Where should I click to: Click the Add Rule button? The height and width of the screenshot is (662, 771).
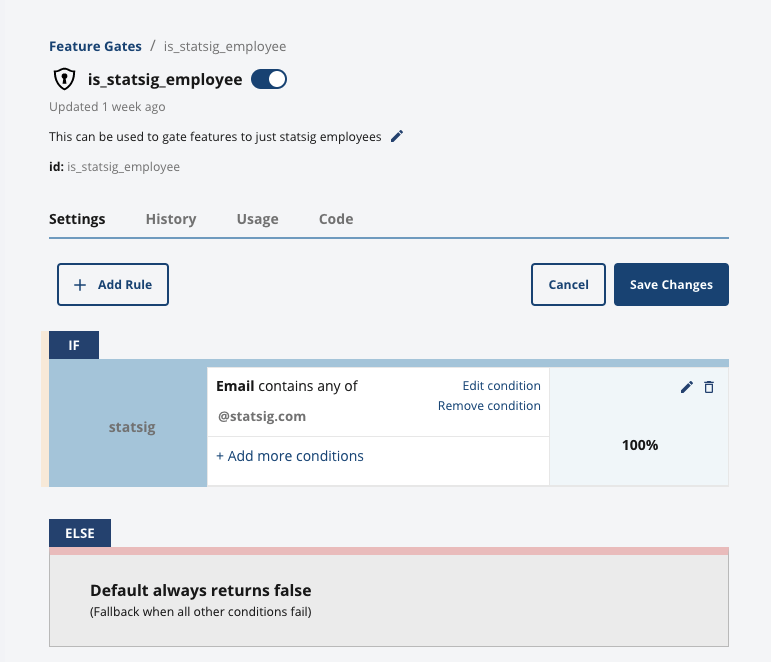pyautogui.click(x=113, y=284)
